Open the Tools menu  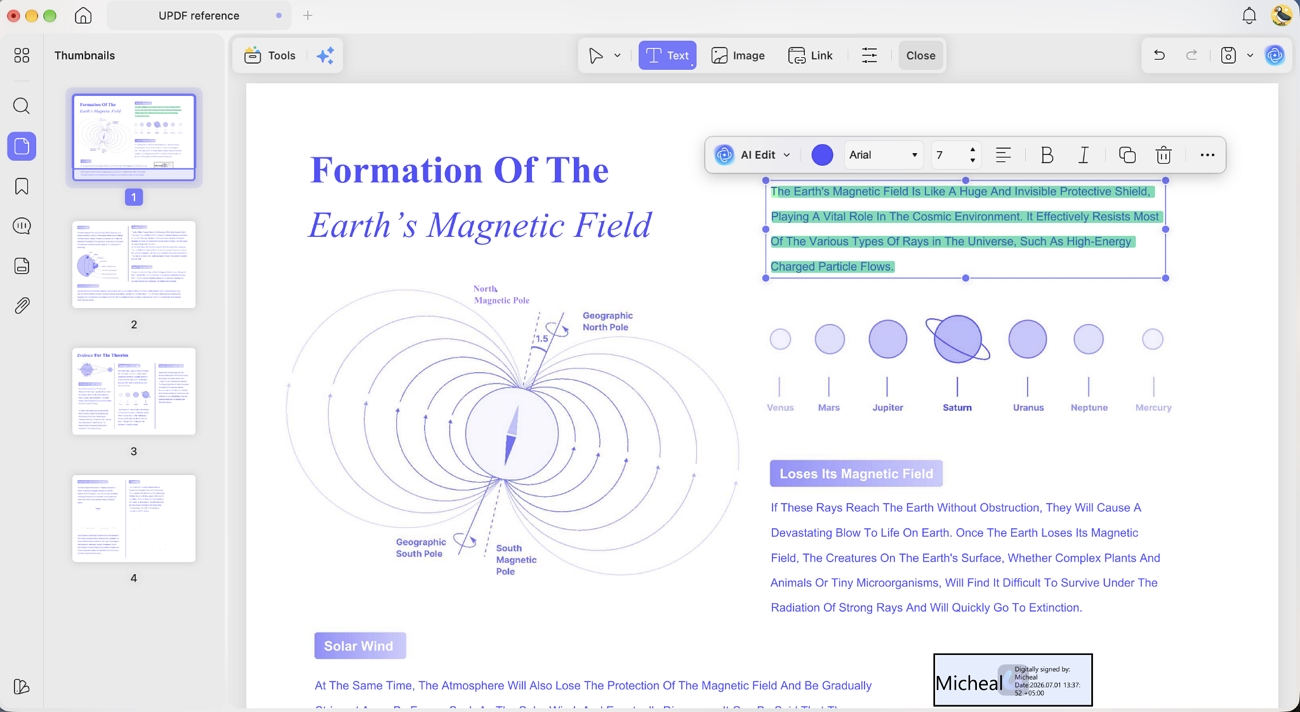270,56
